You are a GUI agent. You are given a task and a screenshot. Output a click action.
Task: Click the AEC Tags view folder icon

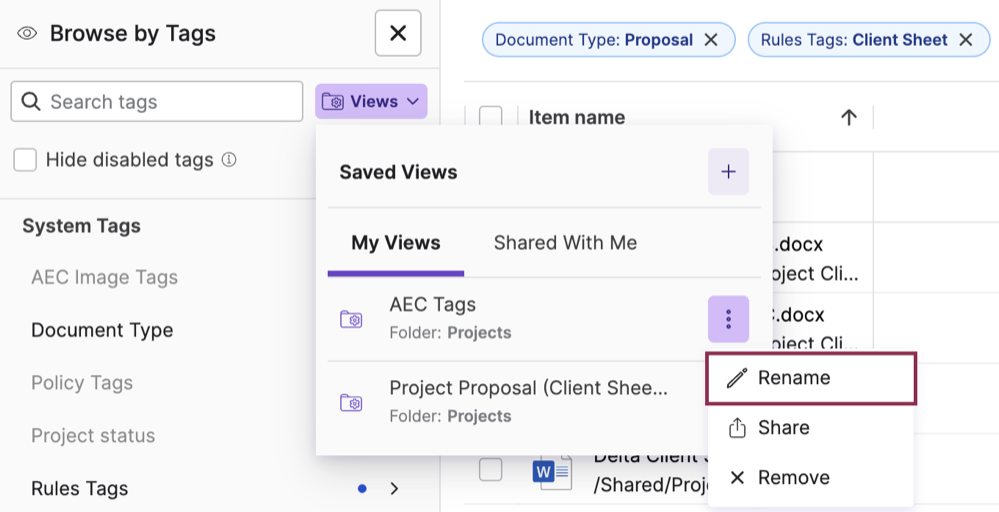pyautogui.click(x=351, y=319)
